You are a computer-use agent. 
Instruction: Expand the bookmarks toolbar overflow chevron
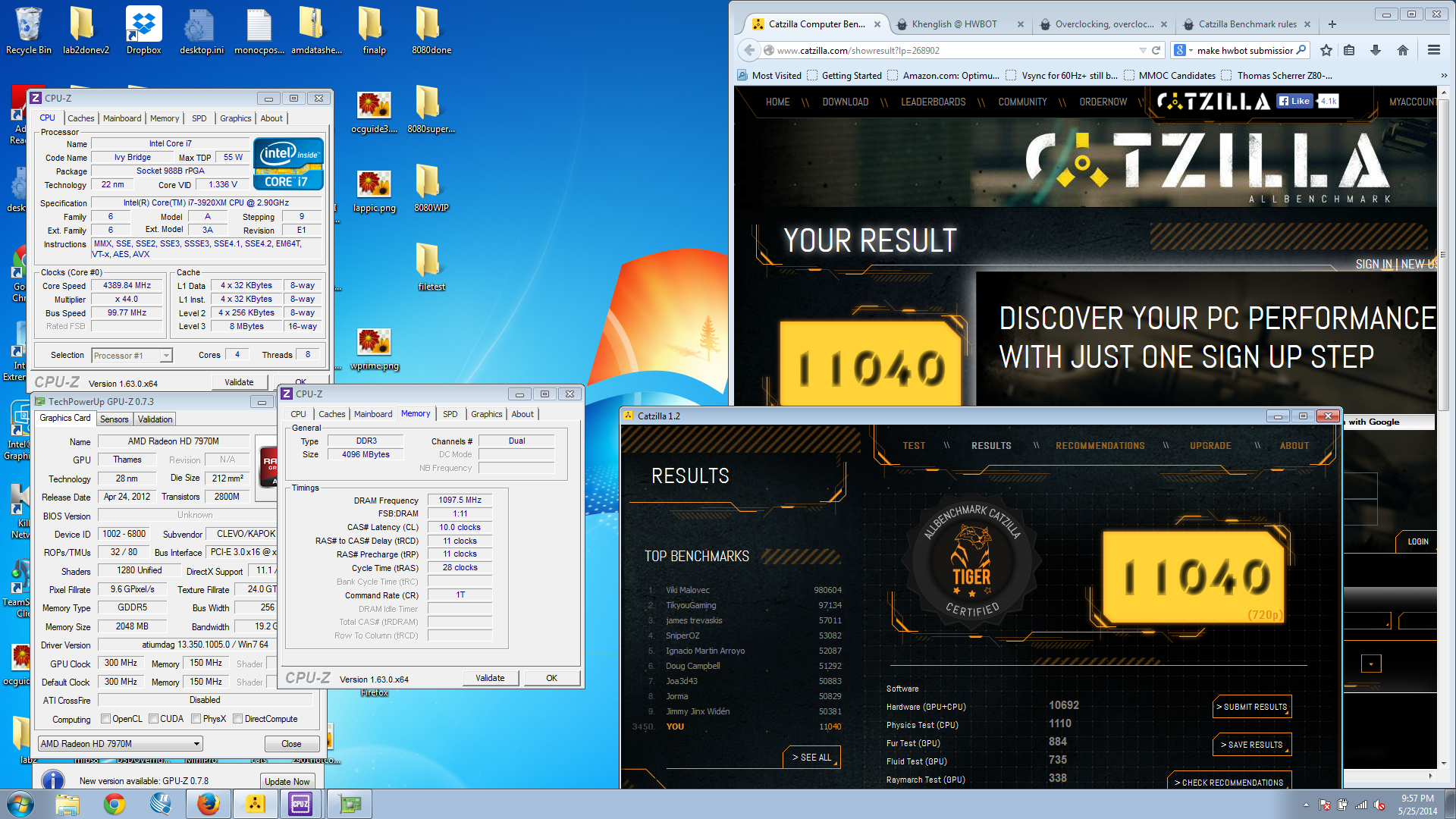coord(1444,75)
